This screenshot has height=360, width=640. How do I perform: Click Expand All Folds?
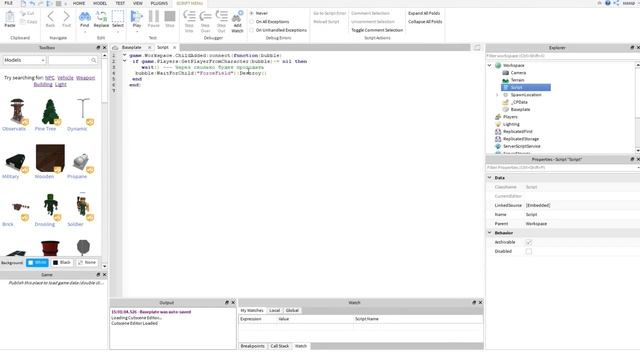[x=424, y=13]
